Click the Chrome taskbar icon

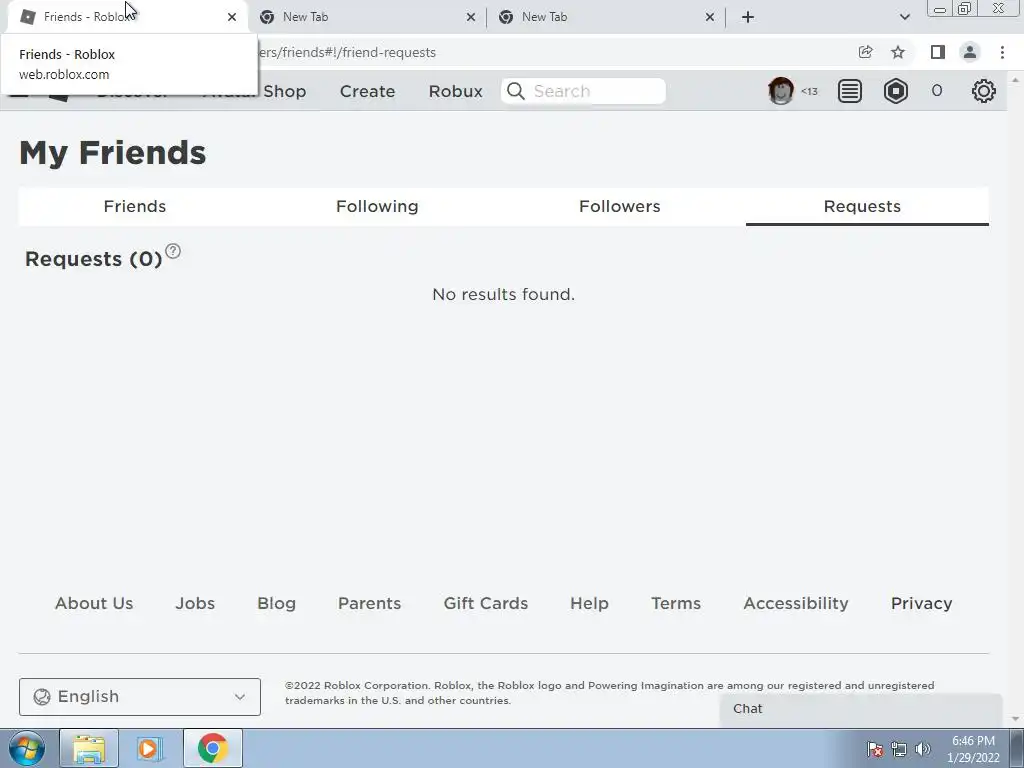click(x=213, y=748)
